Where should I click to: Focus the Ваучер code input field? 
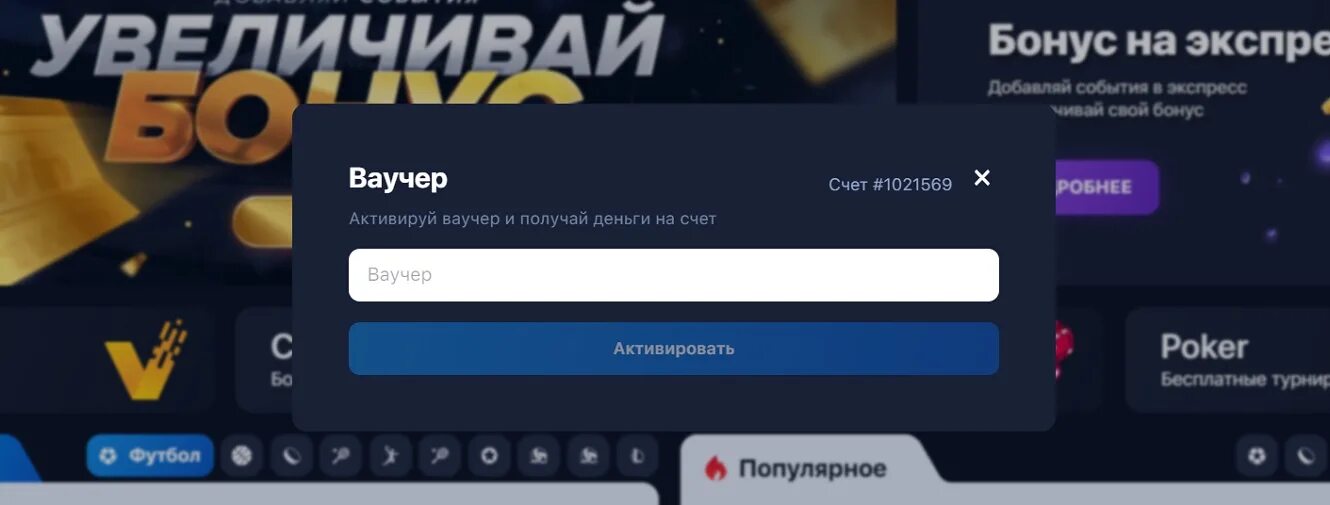tap(673, 275)
